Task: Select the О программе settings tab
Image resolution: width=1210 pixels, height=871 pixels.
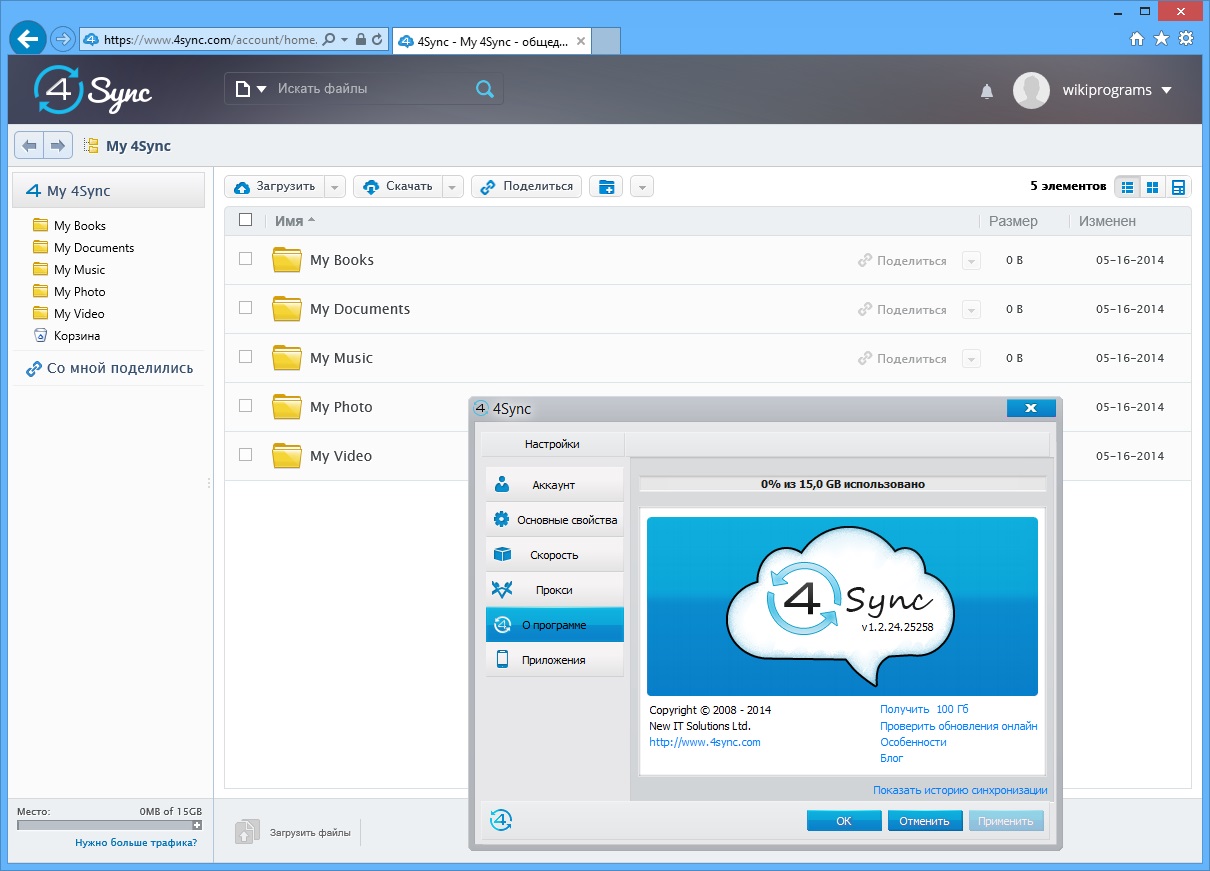Action: pos(554,625)
